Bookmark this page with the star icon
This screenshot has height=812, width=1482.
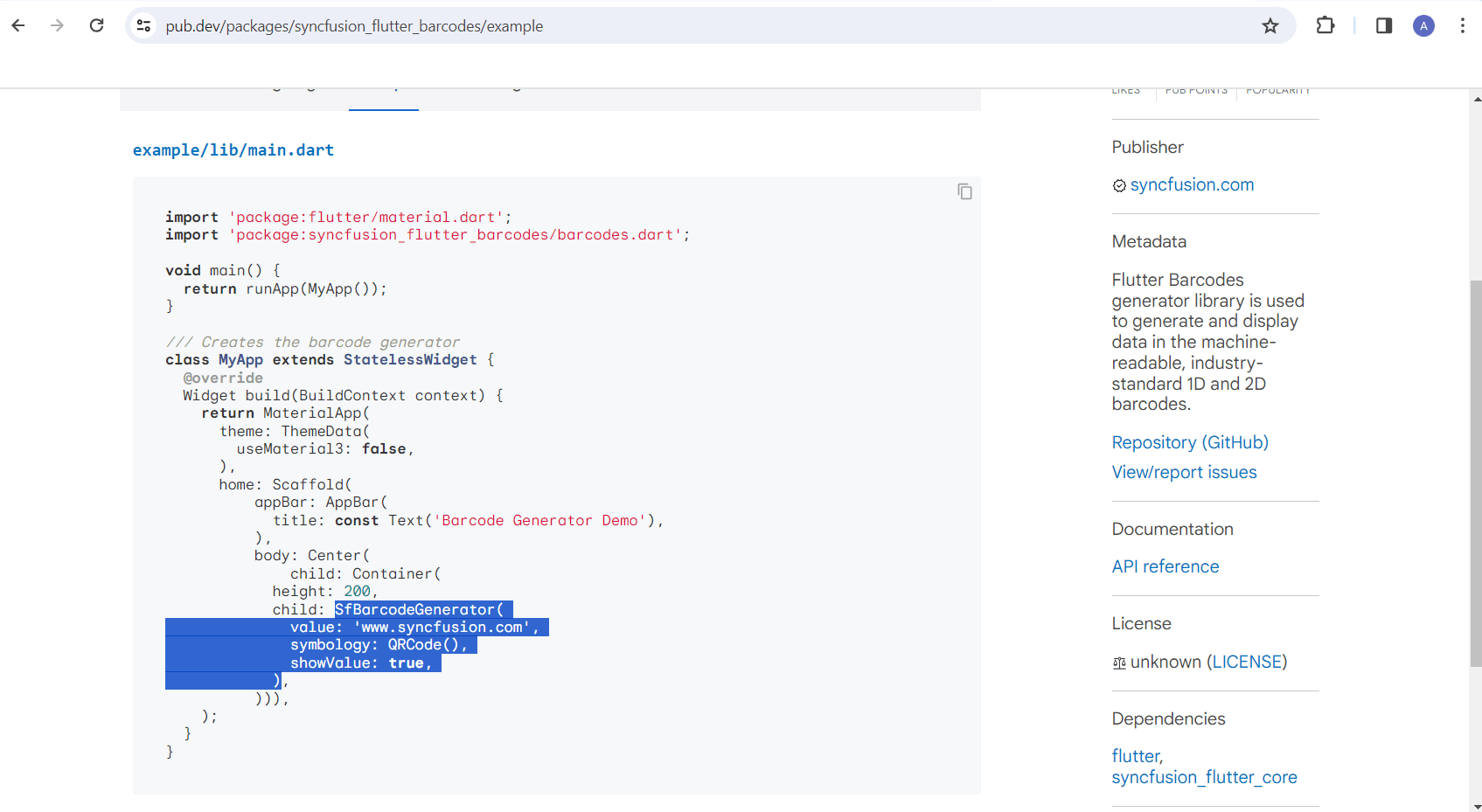1270,26
